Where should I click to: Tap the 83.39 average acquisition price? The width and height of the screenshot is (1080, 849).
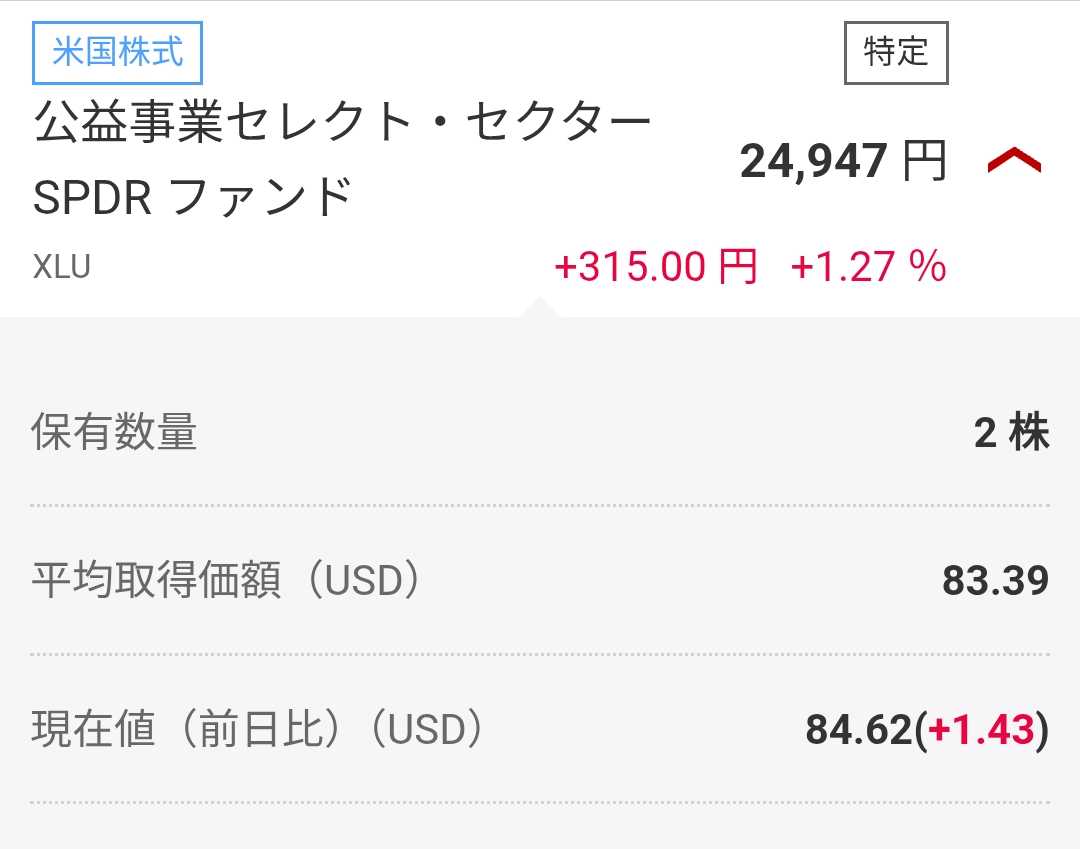995,581
